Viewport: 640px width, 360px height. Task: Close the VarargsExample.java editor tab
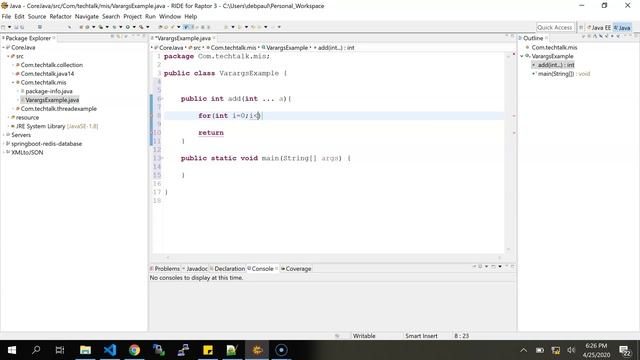coord(214,38)
